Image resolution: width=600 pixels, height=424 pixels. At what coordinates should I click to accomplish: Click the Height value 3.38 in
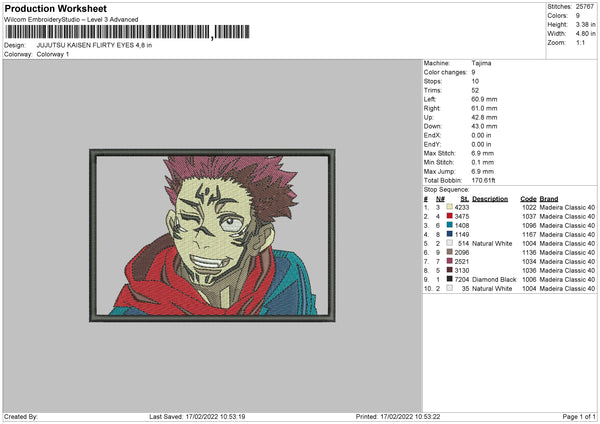tap(585, 24)
